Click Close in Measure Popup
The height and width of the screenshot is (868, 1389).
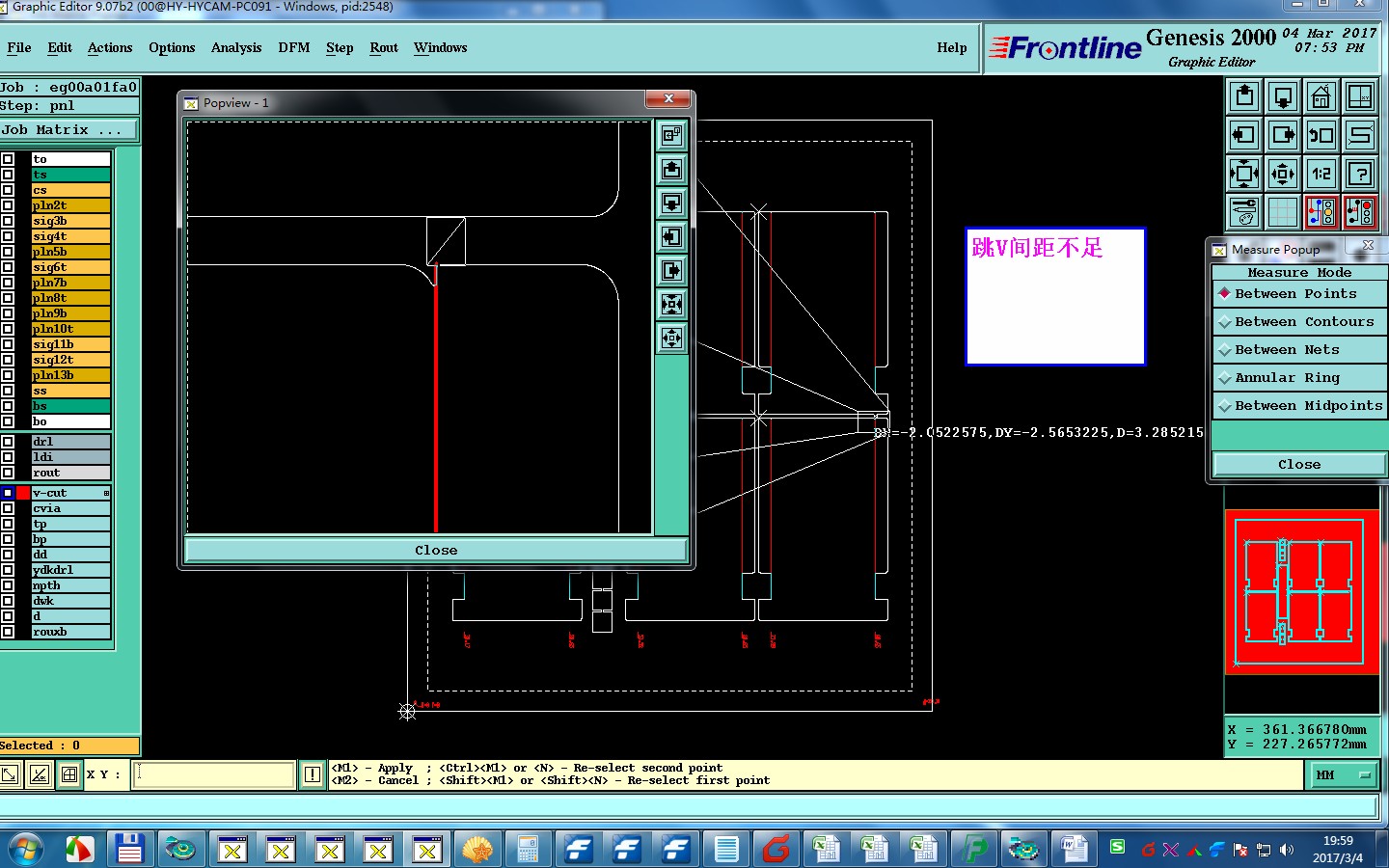[1299, 464]
